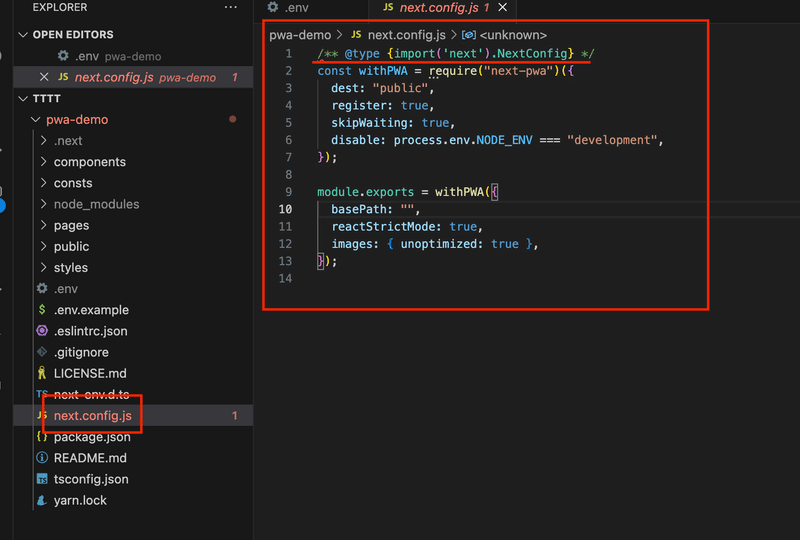This screenshot has width=800, height=540.
Task: Click reactStrictMode property in code
Action: point(386,227)
